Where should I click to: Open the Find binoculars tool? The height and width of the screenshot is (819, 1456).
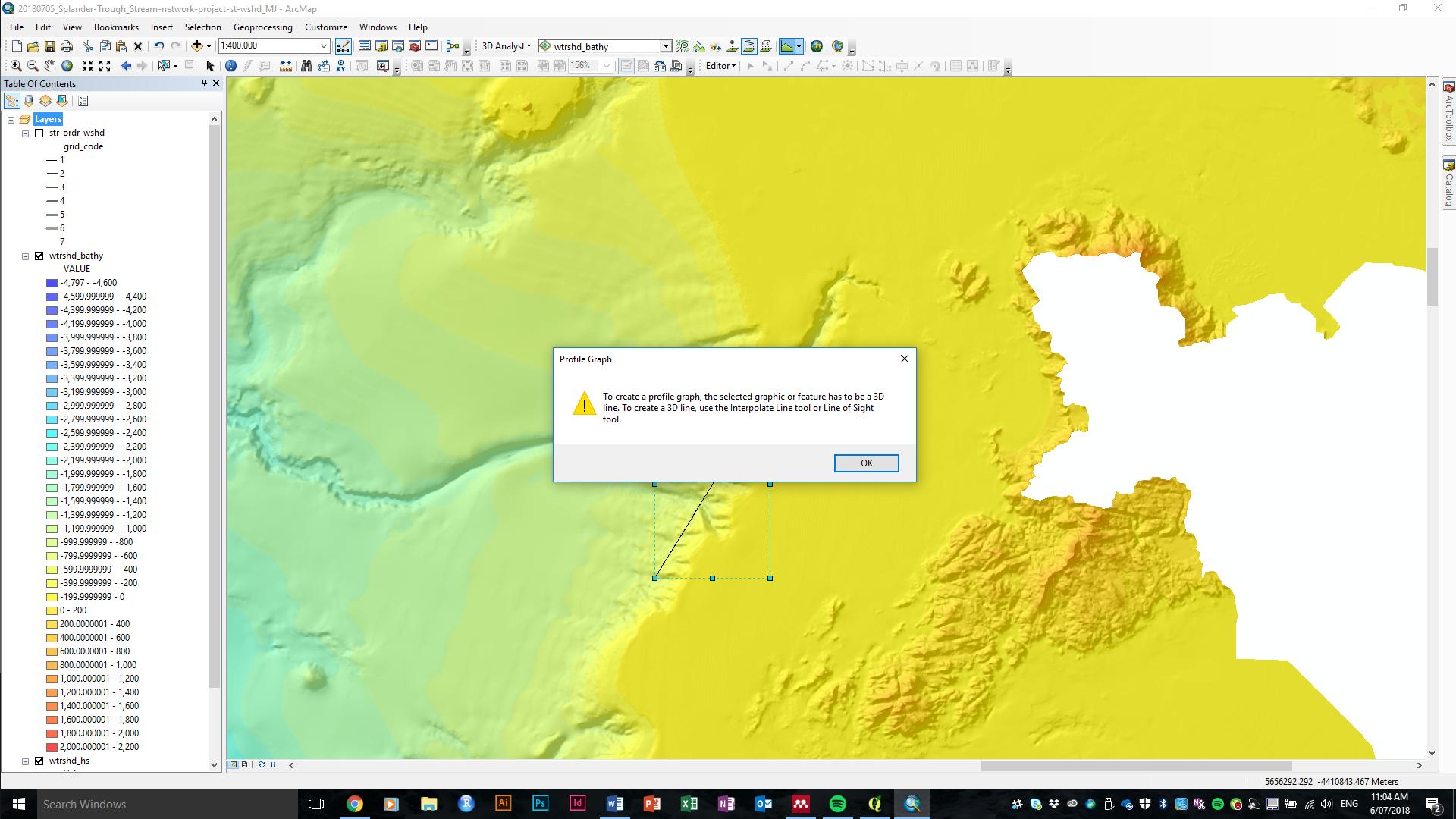306,66
